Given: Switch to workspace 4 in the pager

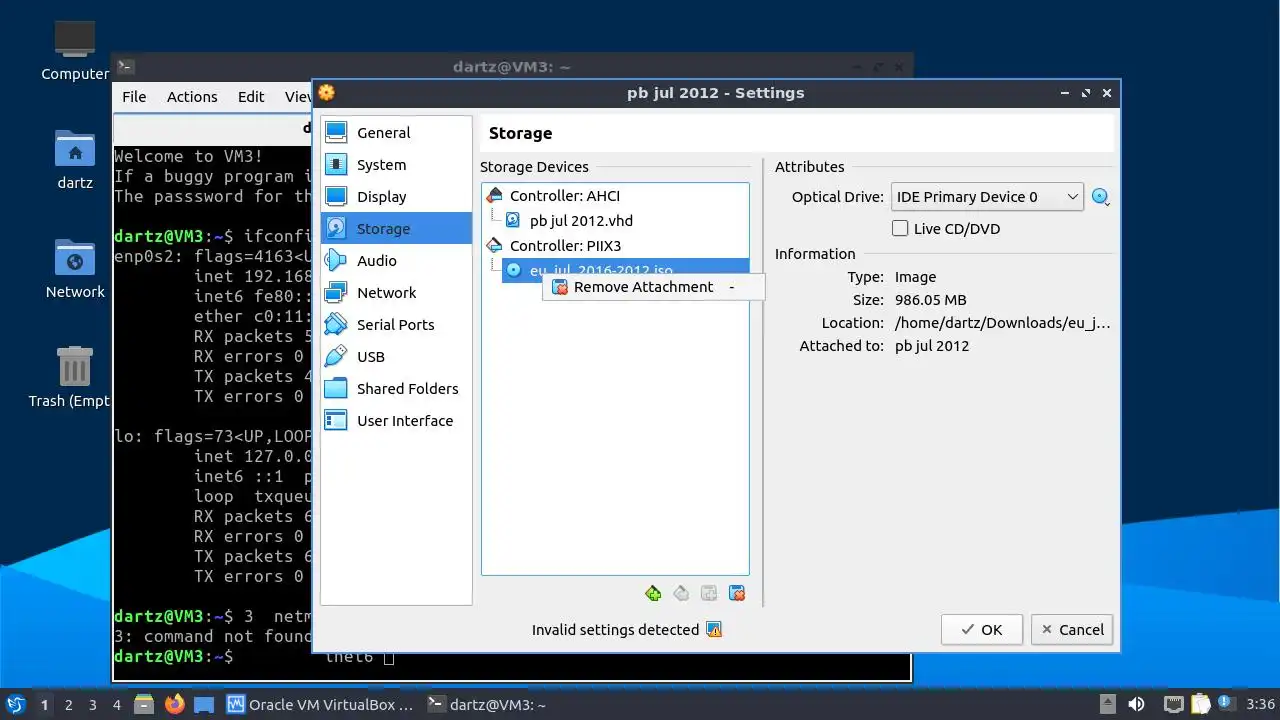Looking at the screenshot, I should (117, 704).
